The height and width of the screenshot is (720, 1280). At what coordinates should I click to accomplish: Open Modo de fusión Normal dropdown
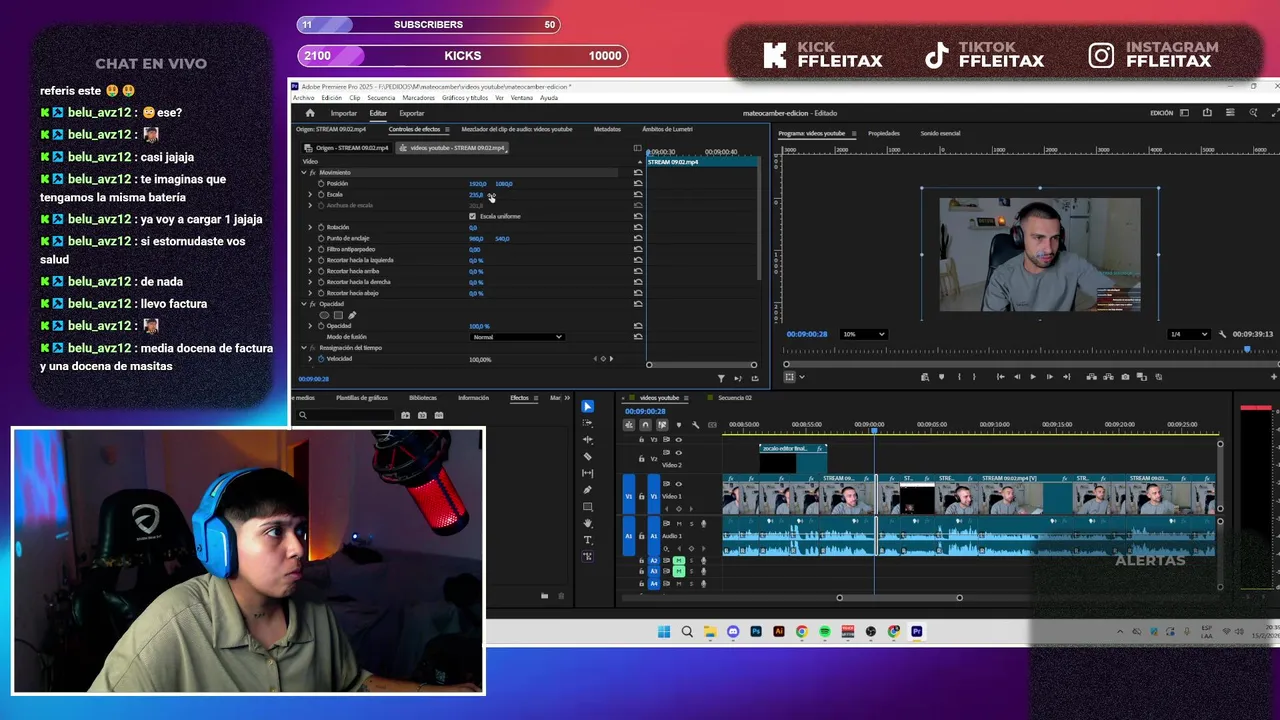tap(517, 337)
